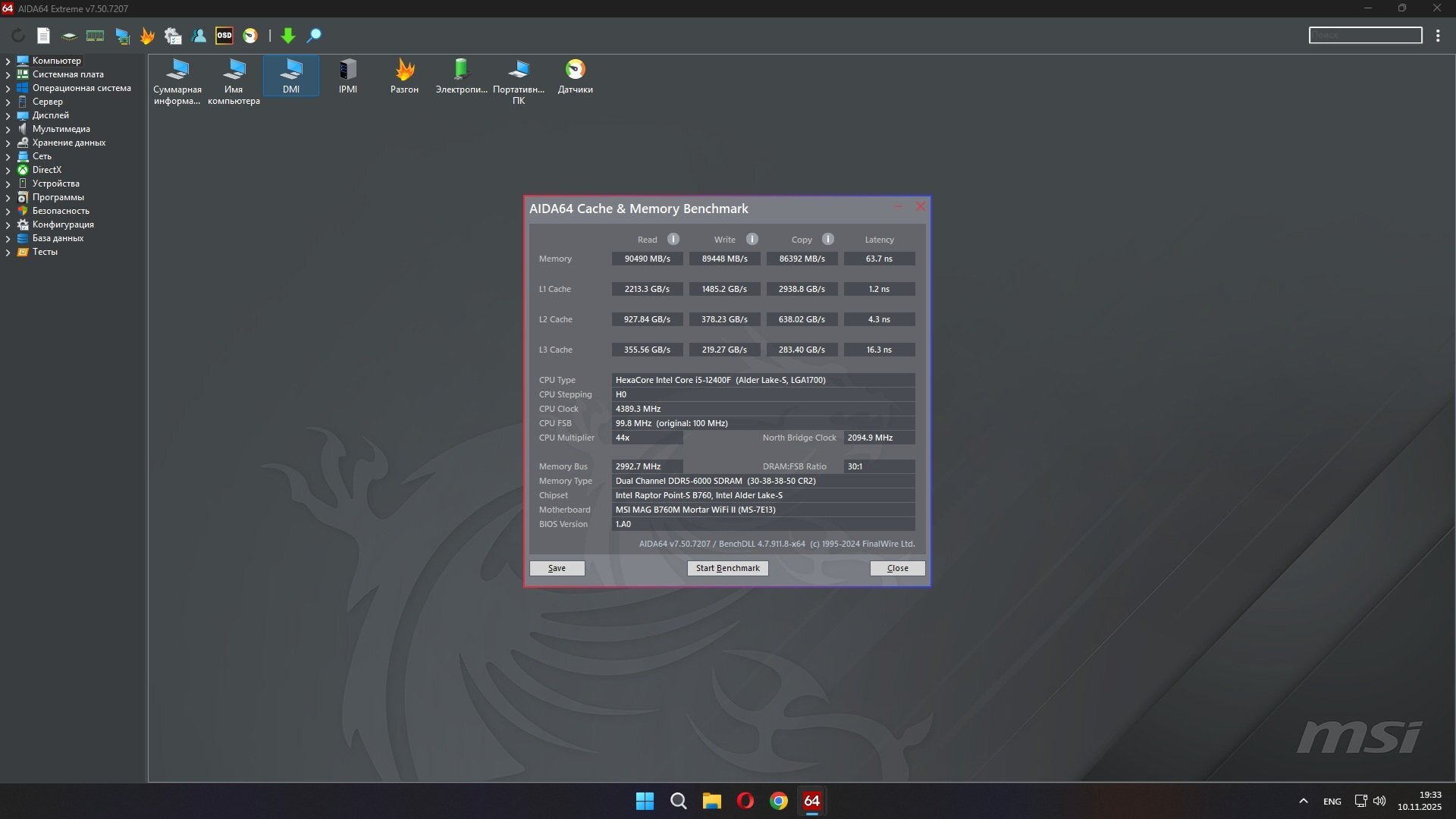Expand the Компьютер tree node

pos(8,61)
